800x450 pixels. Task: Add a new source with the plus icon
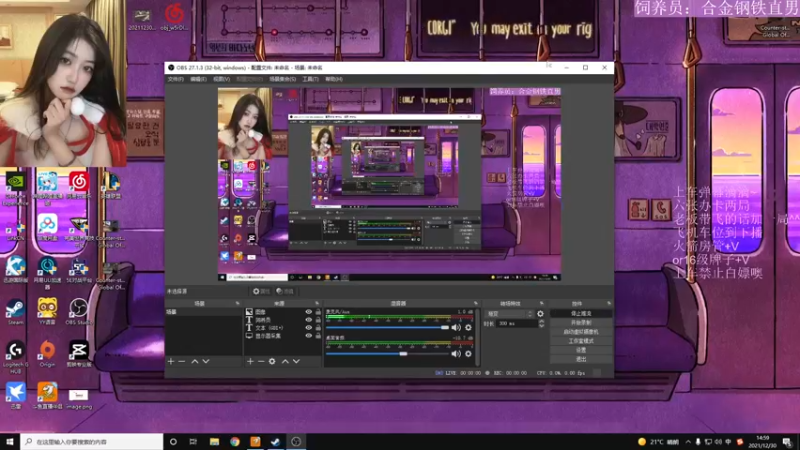click(250, 361)
